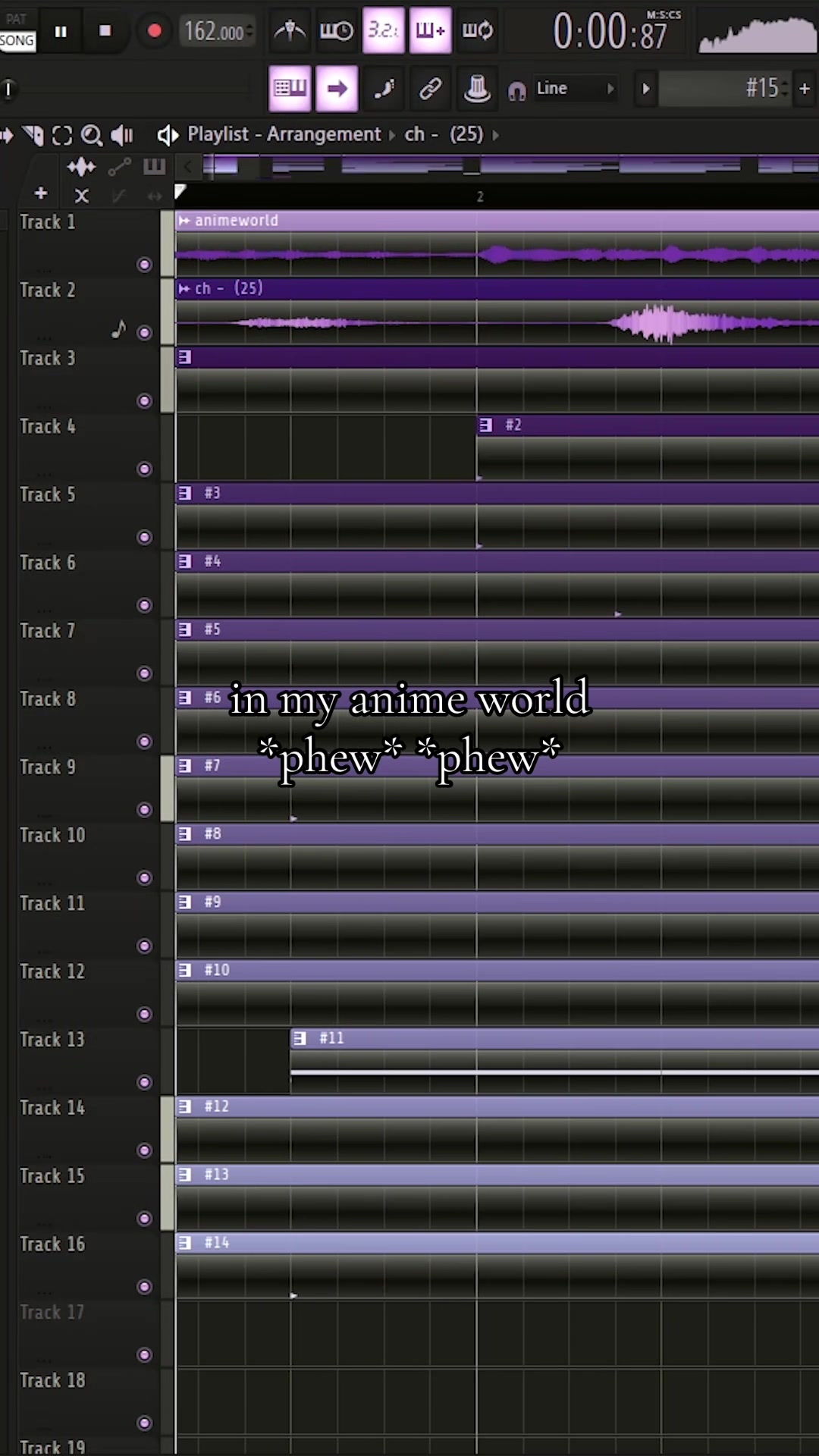
Task: Toggle the metronome icon
Action: (290, 31)
